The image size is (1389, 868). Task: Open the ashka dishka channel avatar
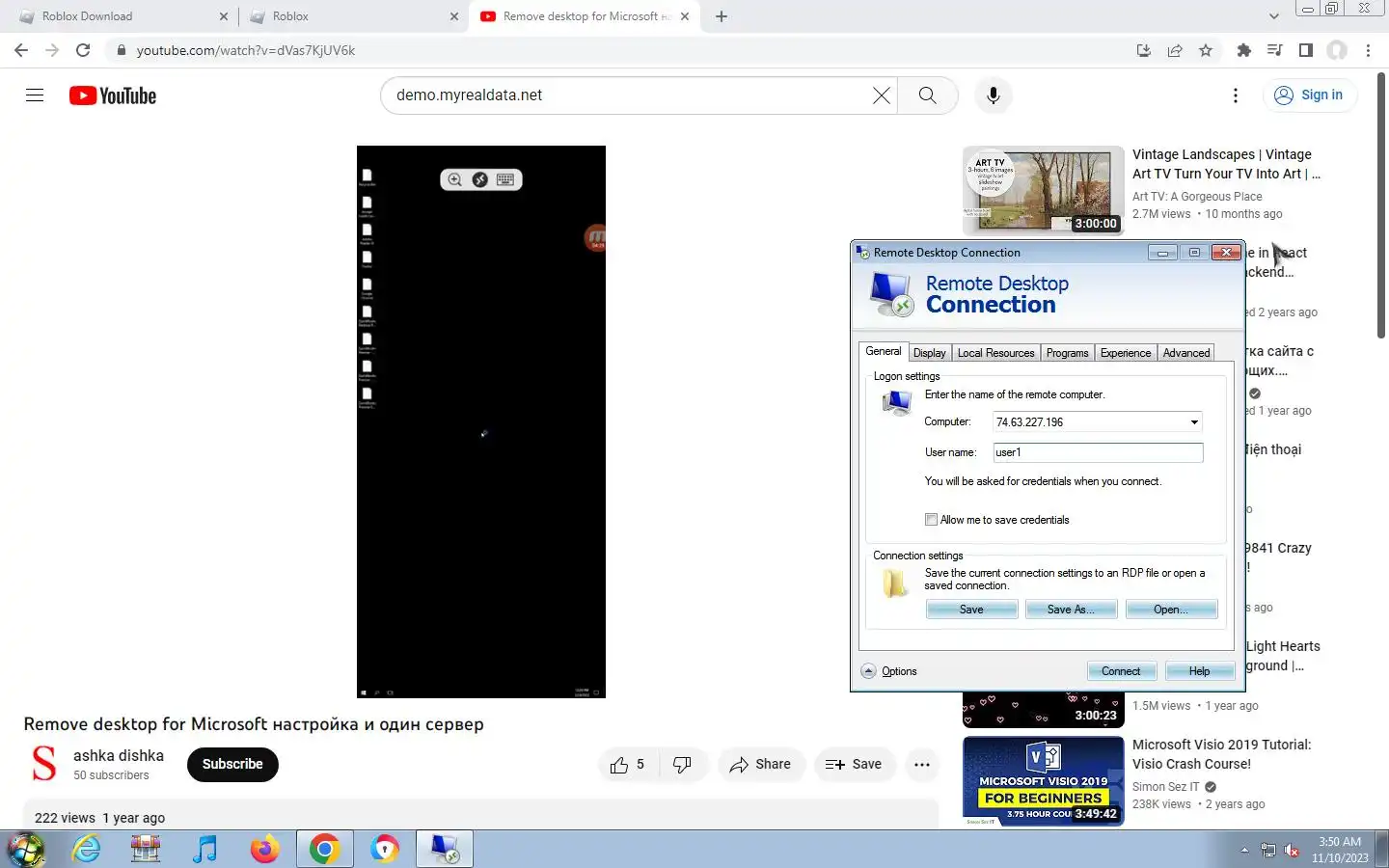(43, 764)
